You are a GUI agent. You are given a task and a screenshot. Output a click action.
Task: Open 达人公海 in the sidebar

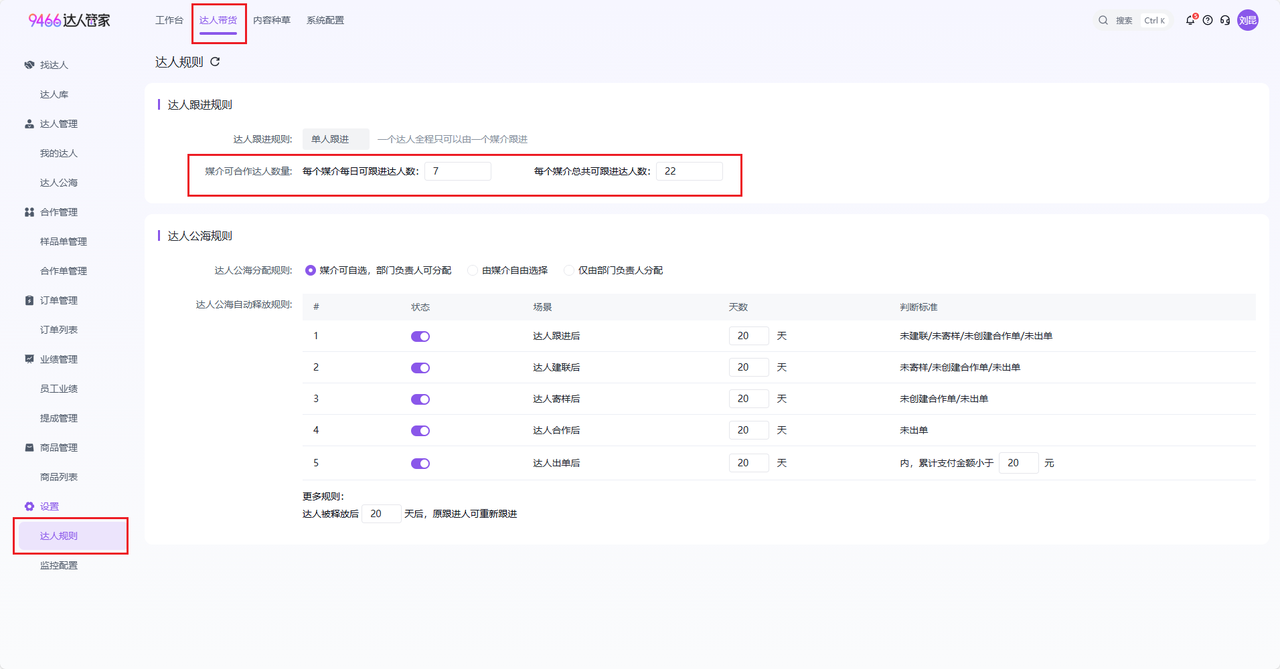pyautogui.click(x=58, y=183)
